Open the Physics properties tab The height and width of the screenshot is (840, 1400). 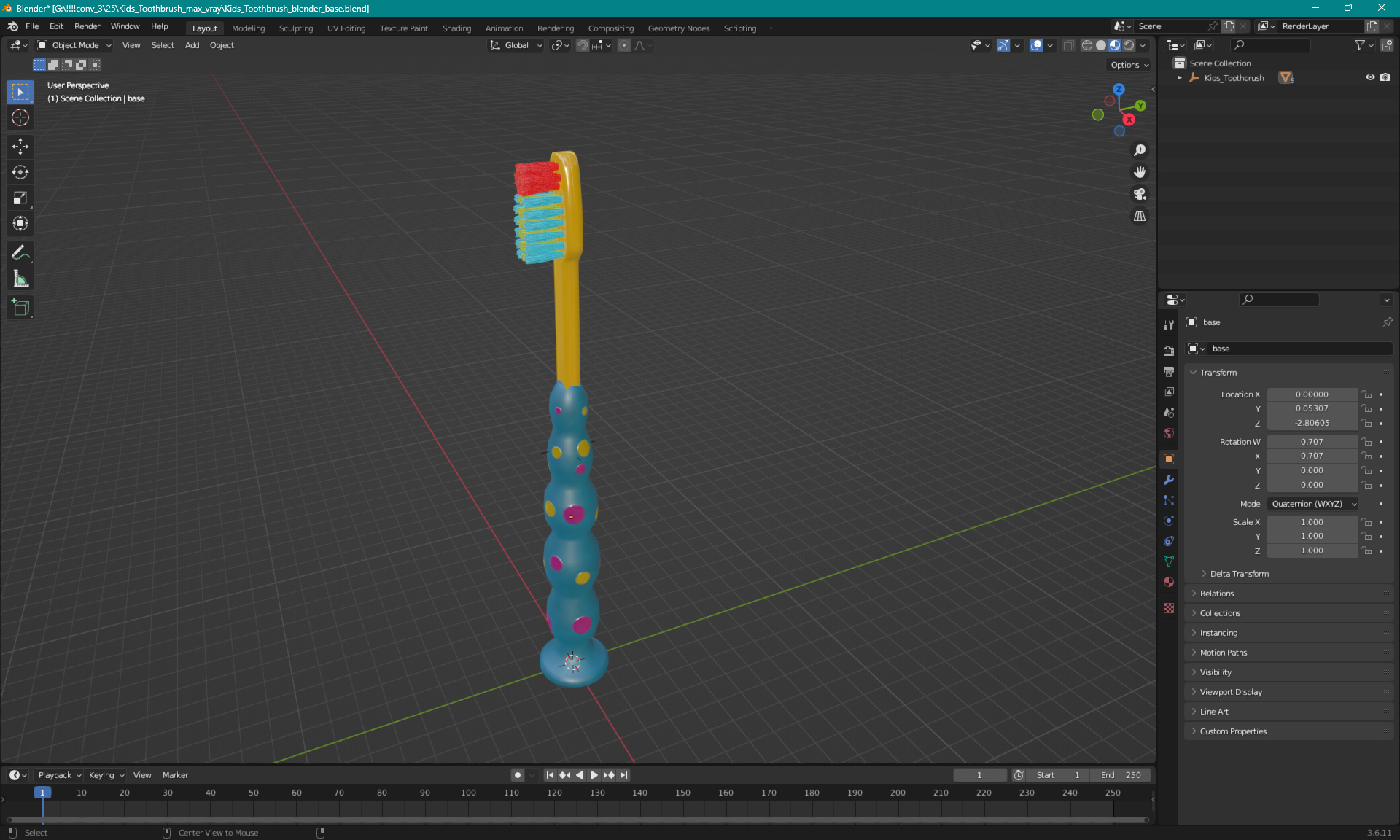pyautogui.click(x=1169, y=521)
